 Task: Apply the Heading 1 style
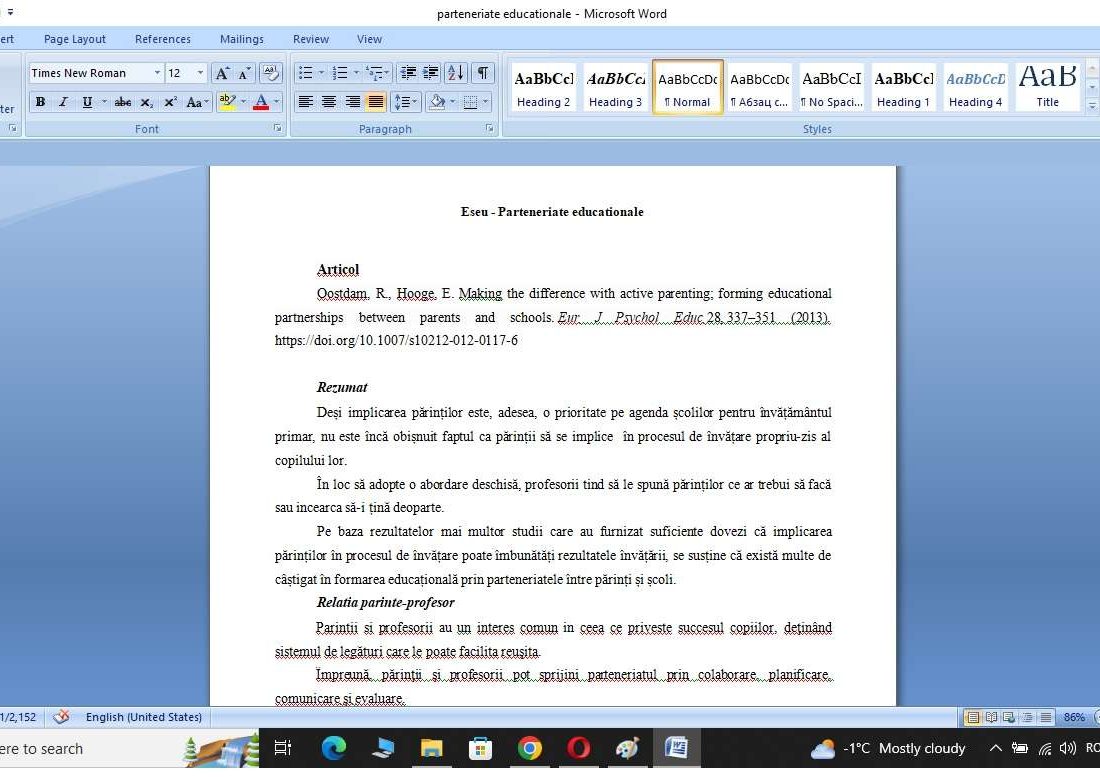point(903,87)
